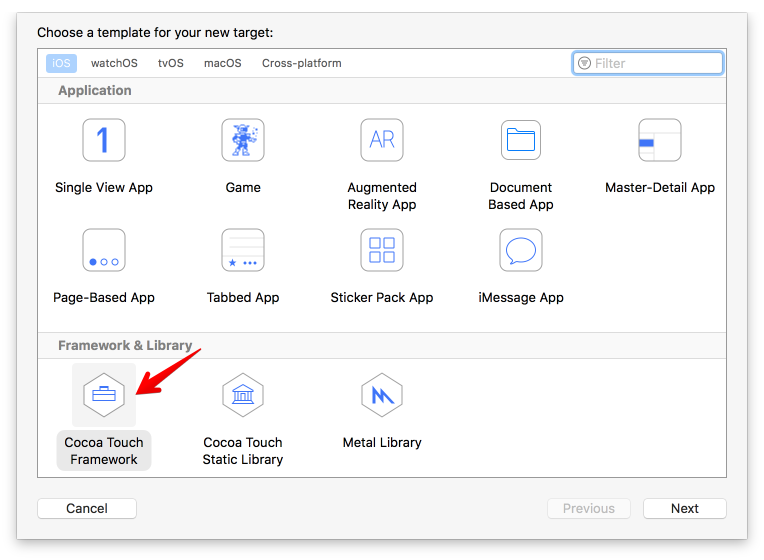Viewport: 764px width, 560px height.
Task: Select the Tabbed App icon
Action: click(243, 250)
